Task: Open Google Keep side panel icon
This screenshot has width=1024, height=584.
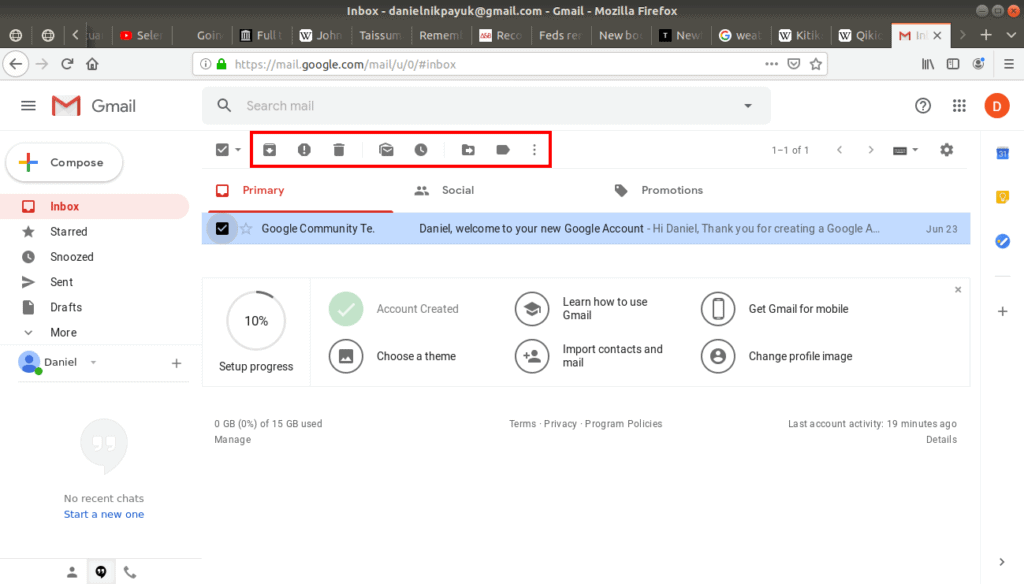Action: pyautogui.click(x=1002, y=197)
